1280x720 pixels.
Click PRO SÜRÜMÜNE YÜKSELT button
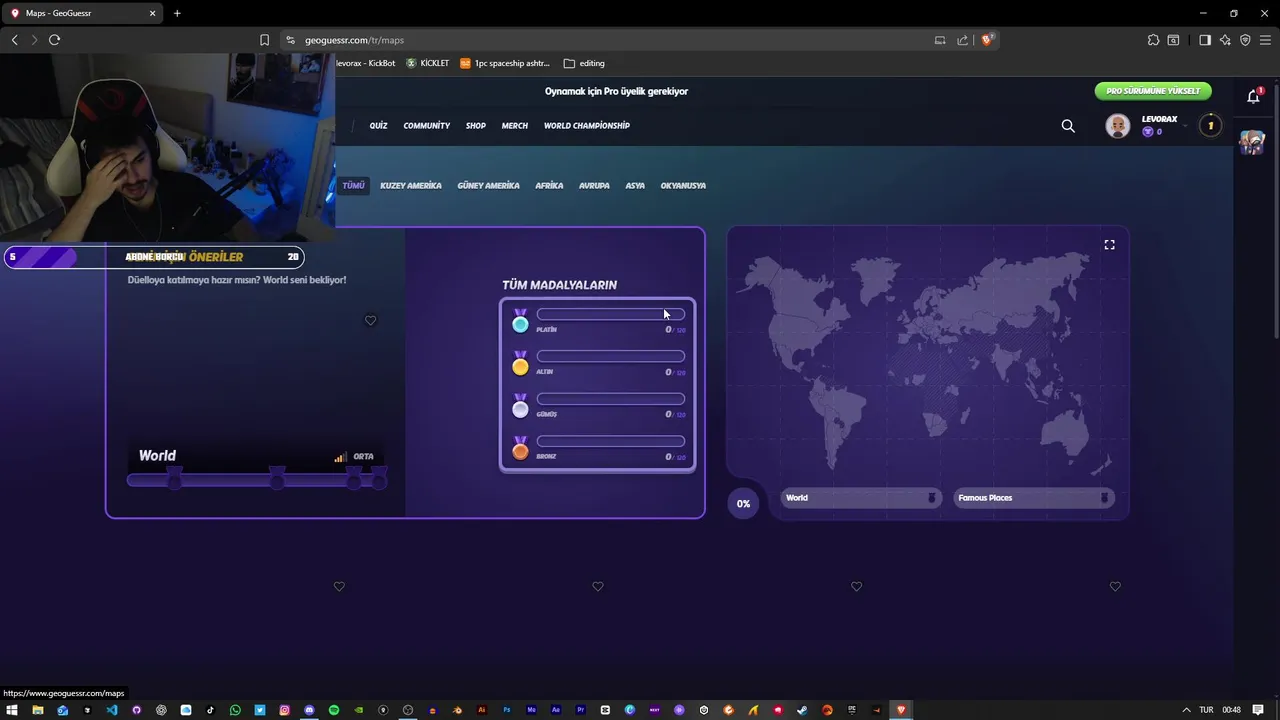pyautogui.click(x=1153, y=91)
